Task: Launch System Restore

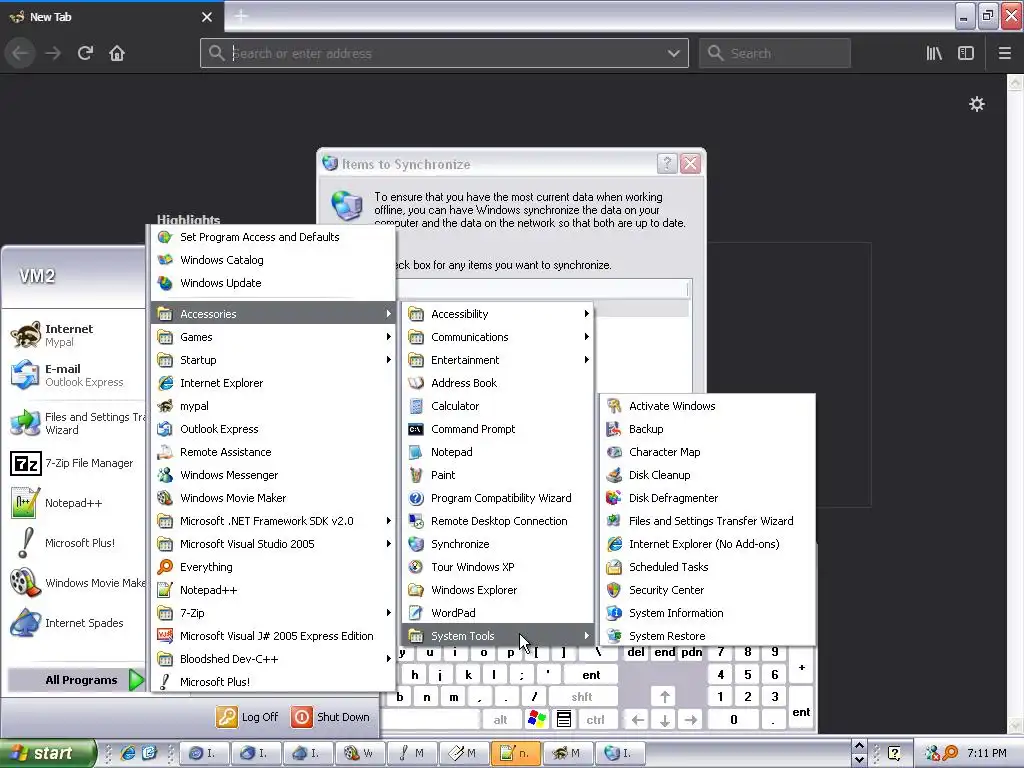Action: 707,635
